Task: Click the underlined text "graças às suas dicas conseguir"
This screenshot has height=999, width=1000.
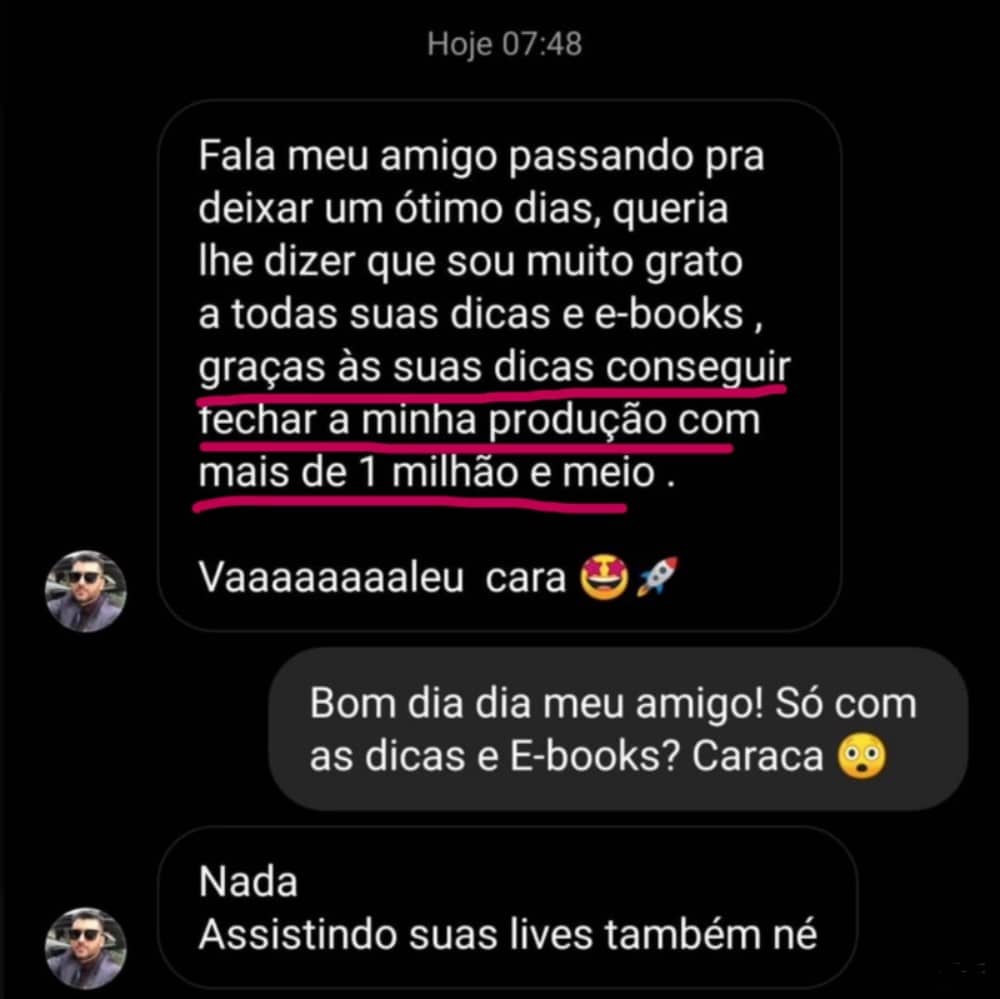Action: [494, 368]
